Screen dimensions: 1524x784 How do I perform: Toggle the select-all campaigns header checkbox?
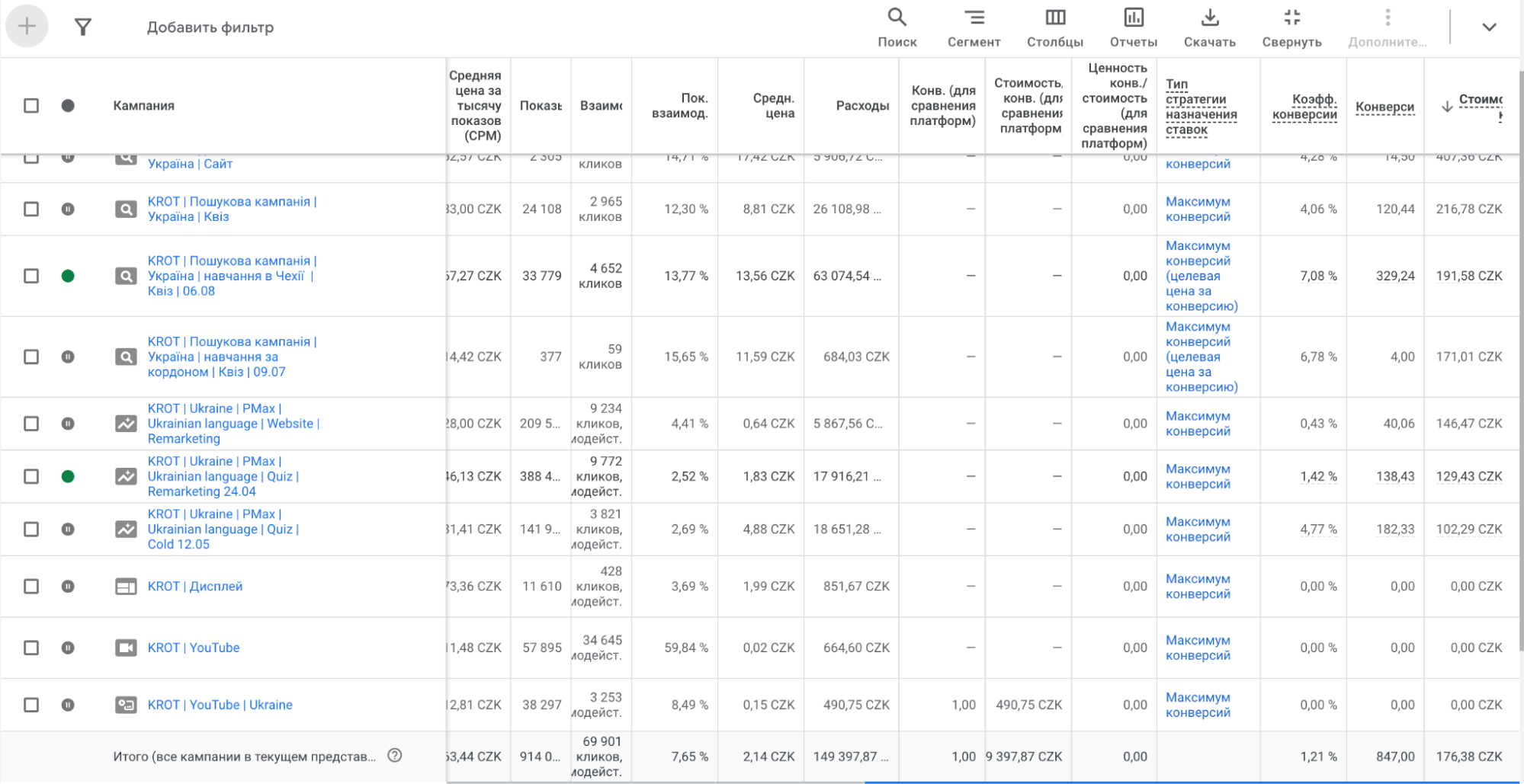(31, 106)
